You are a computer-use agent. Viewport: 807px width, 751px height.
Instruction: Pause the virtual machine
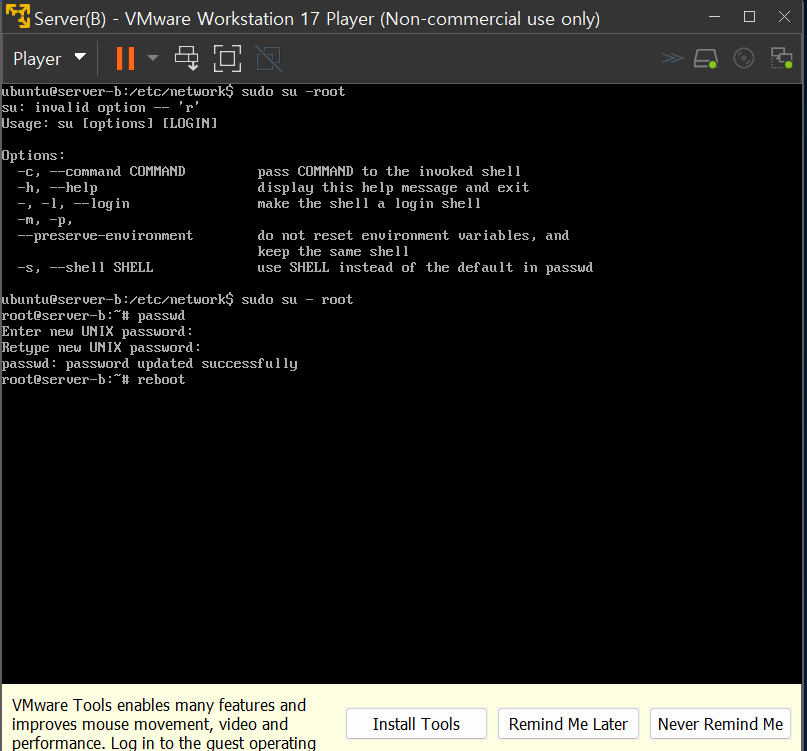(x=125, y=58)
